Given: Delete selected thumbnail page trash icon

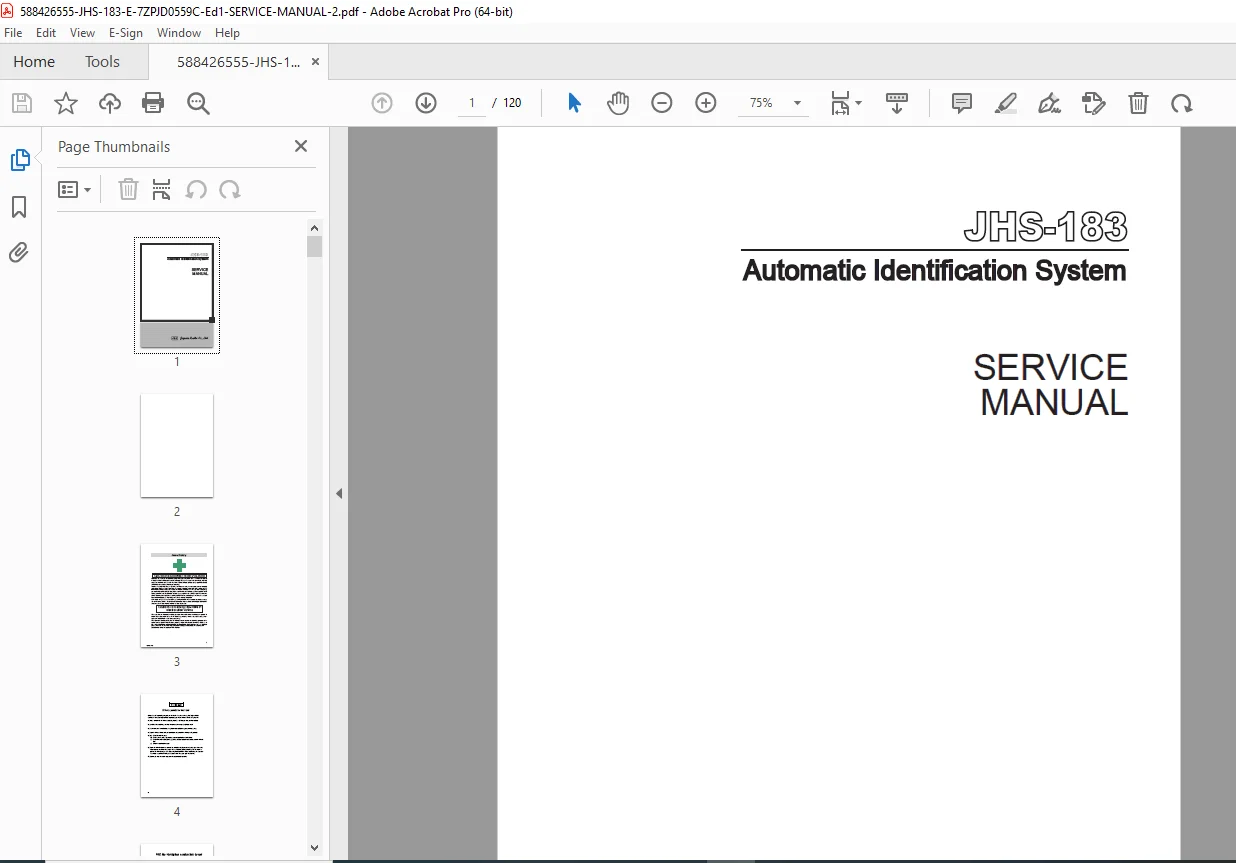Looking at the screenshot, I should point(128,189).
